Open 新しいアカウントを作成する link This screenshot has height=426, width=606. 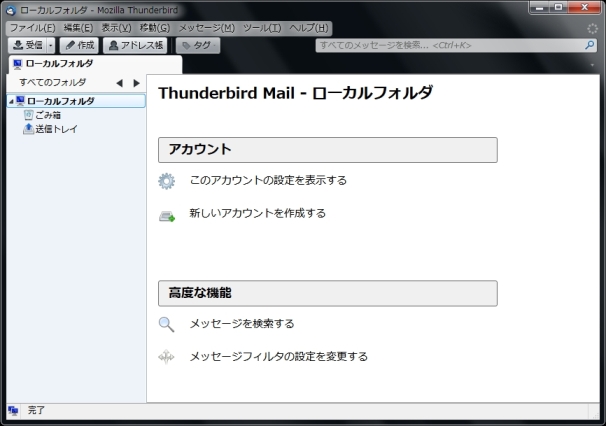(x=258, y=213)
